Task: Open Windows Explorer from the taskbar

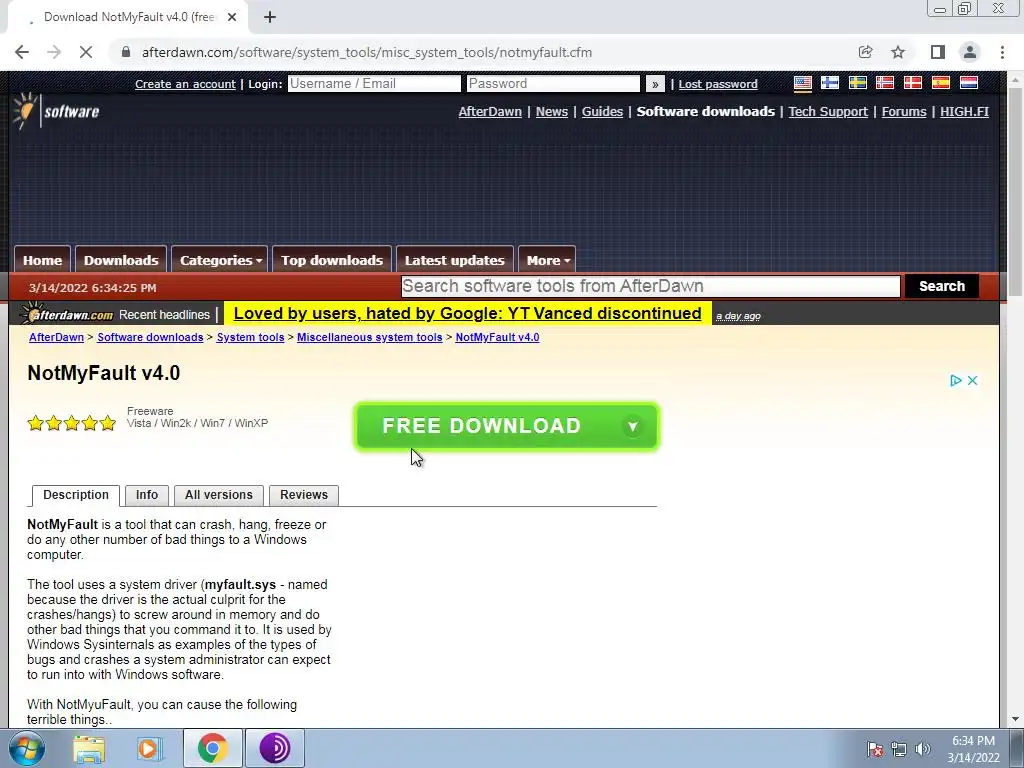Action: click(x=89, y=748)
